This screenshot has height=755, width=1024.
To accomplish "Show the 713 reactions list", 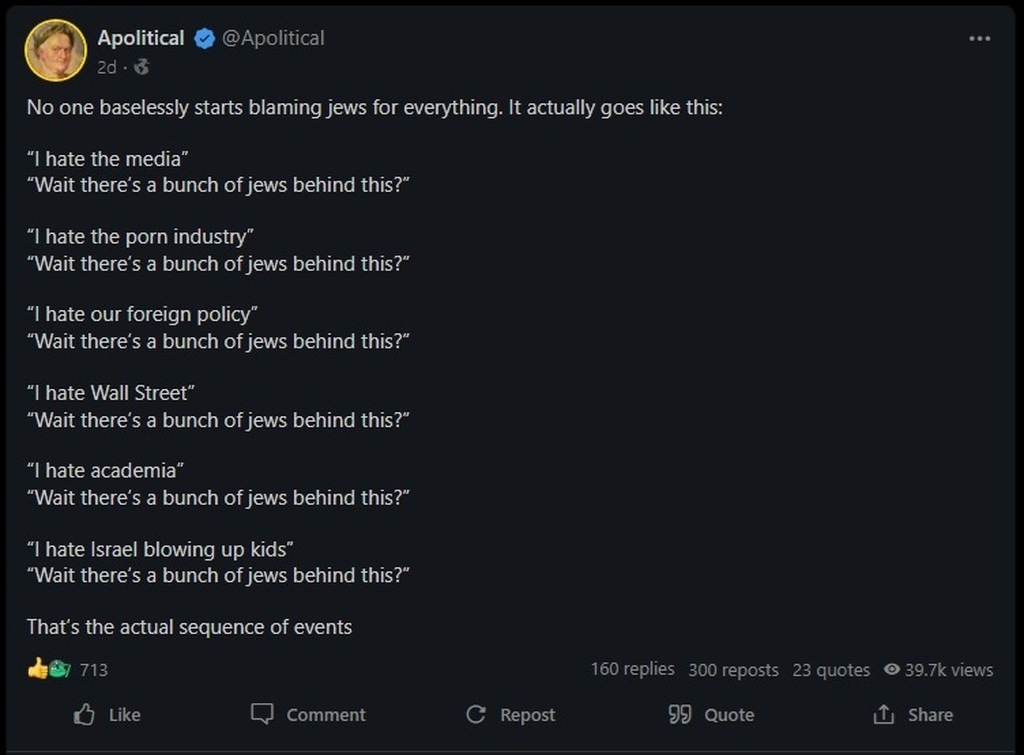I will pos(94,670).
